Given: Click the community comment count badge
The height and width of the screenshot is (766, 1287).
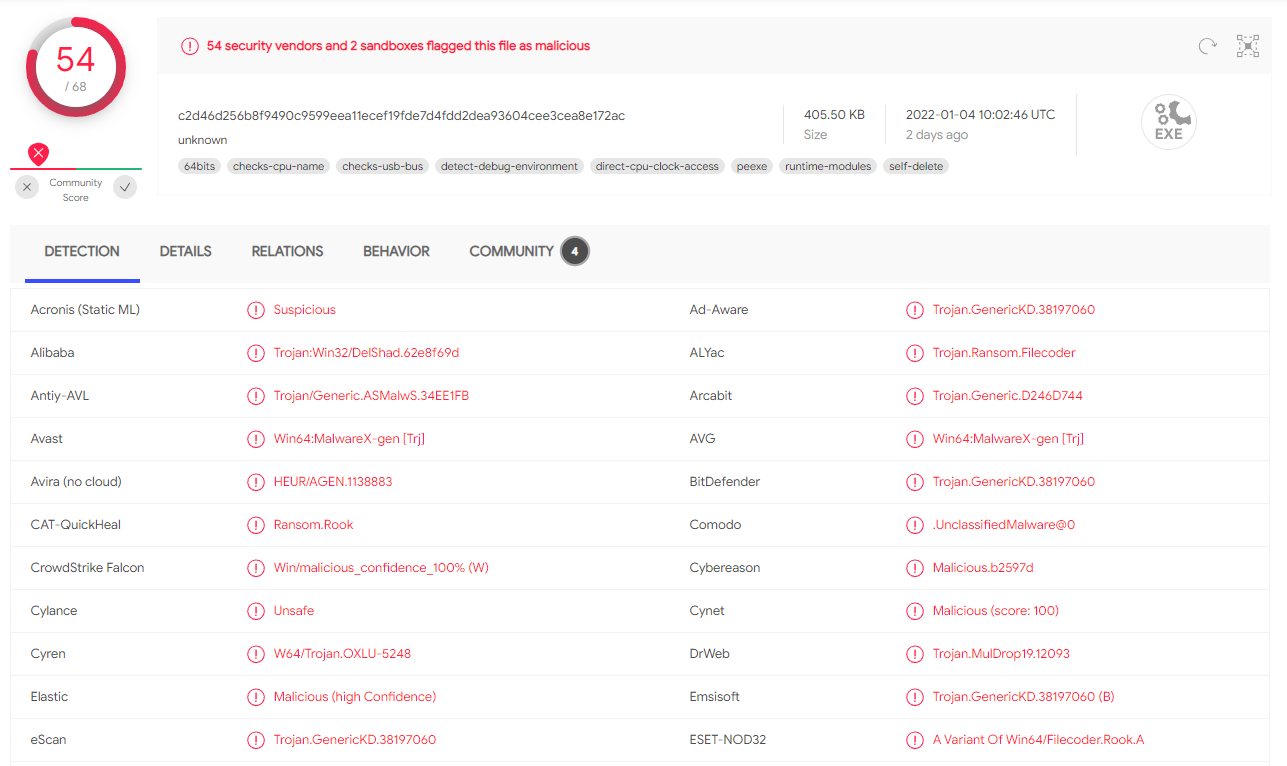Looking at the screenshot, I should pyautogui.click(x=575, y=252).
